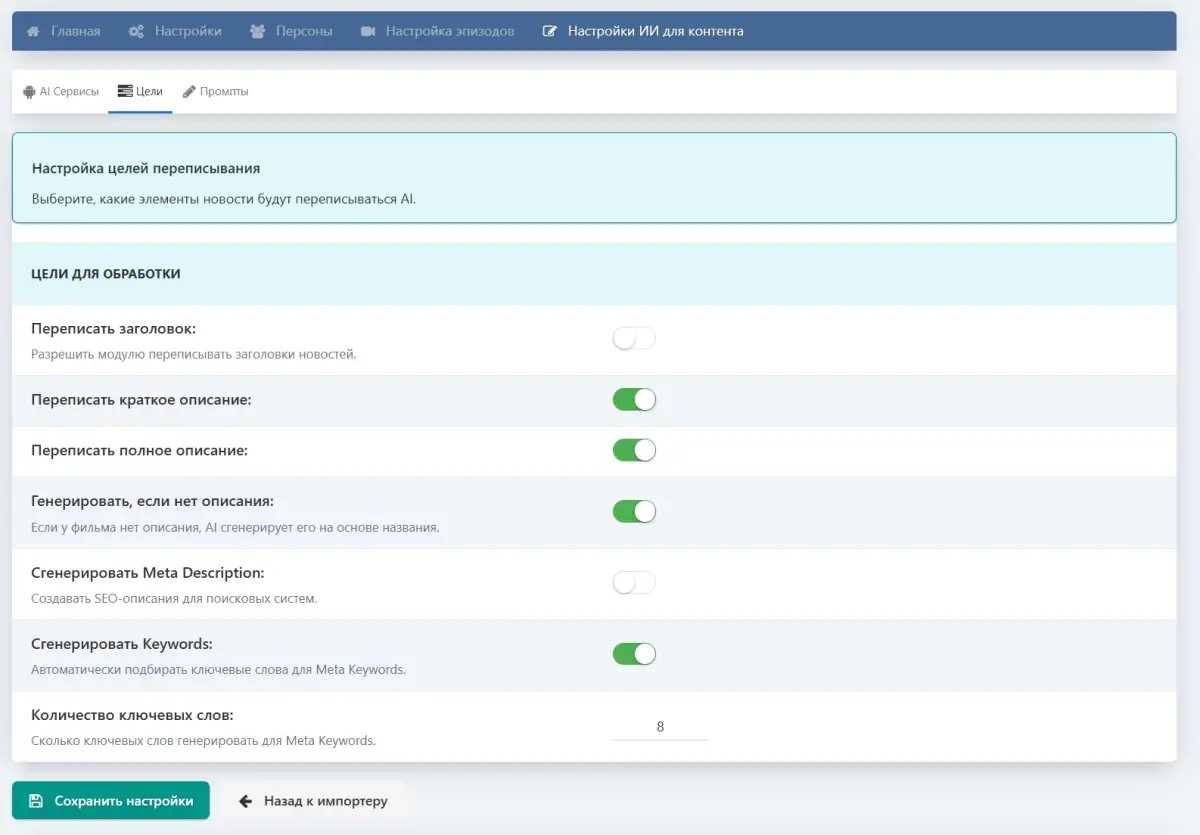1200x835 pixels.
Task: Enable Сгенерировать Meta Description toggle
Action: tap(634, 583)
